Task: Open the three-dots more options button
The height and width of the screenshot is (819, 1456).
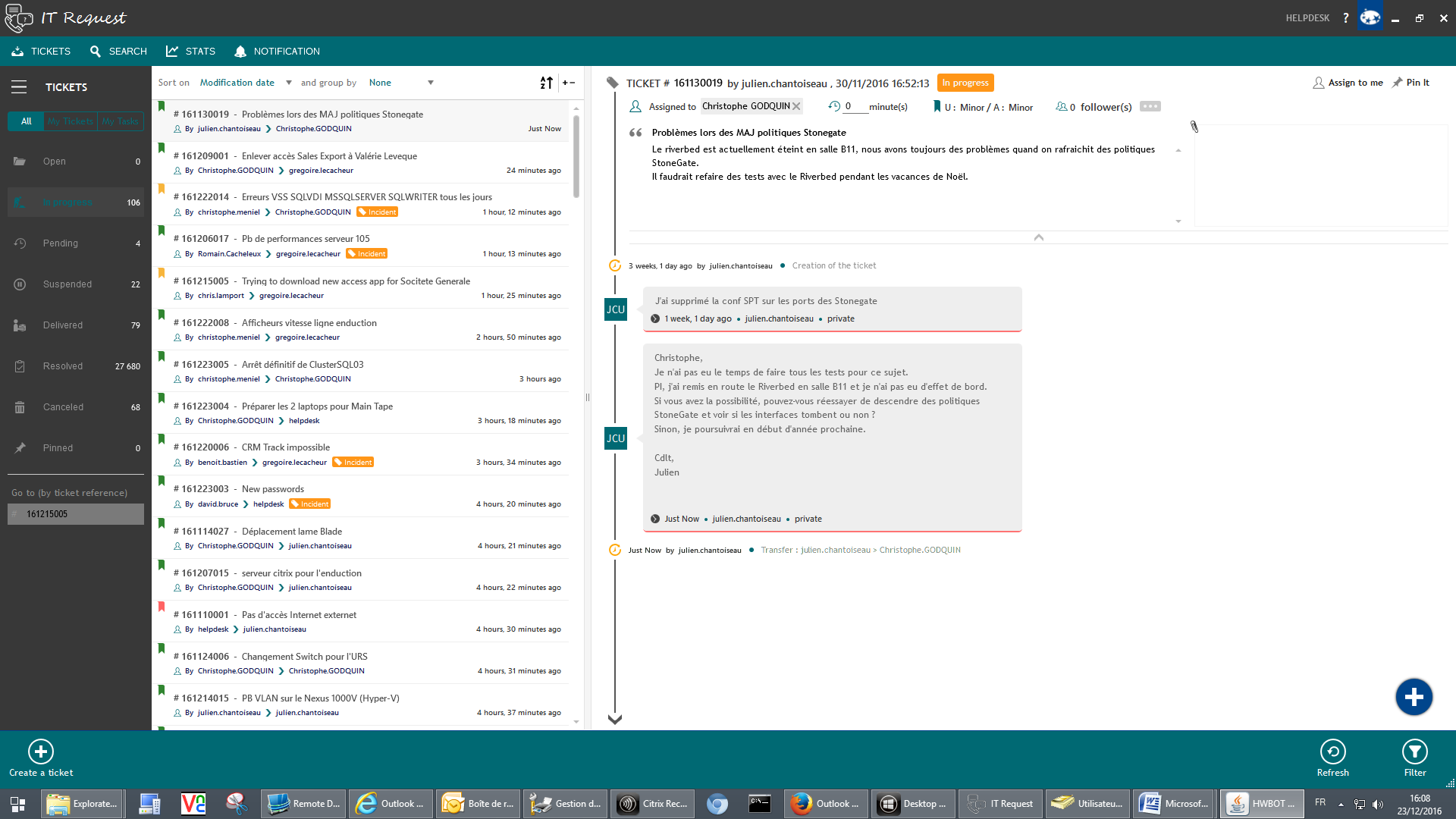Action: coord(1150,106)
